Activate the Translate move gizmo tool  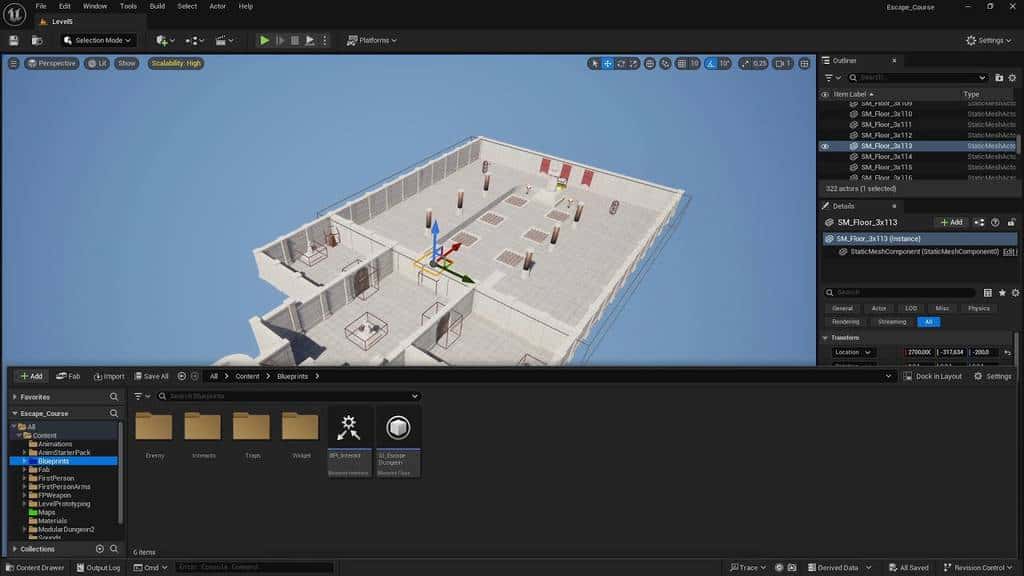pos(607,63)
